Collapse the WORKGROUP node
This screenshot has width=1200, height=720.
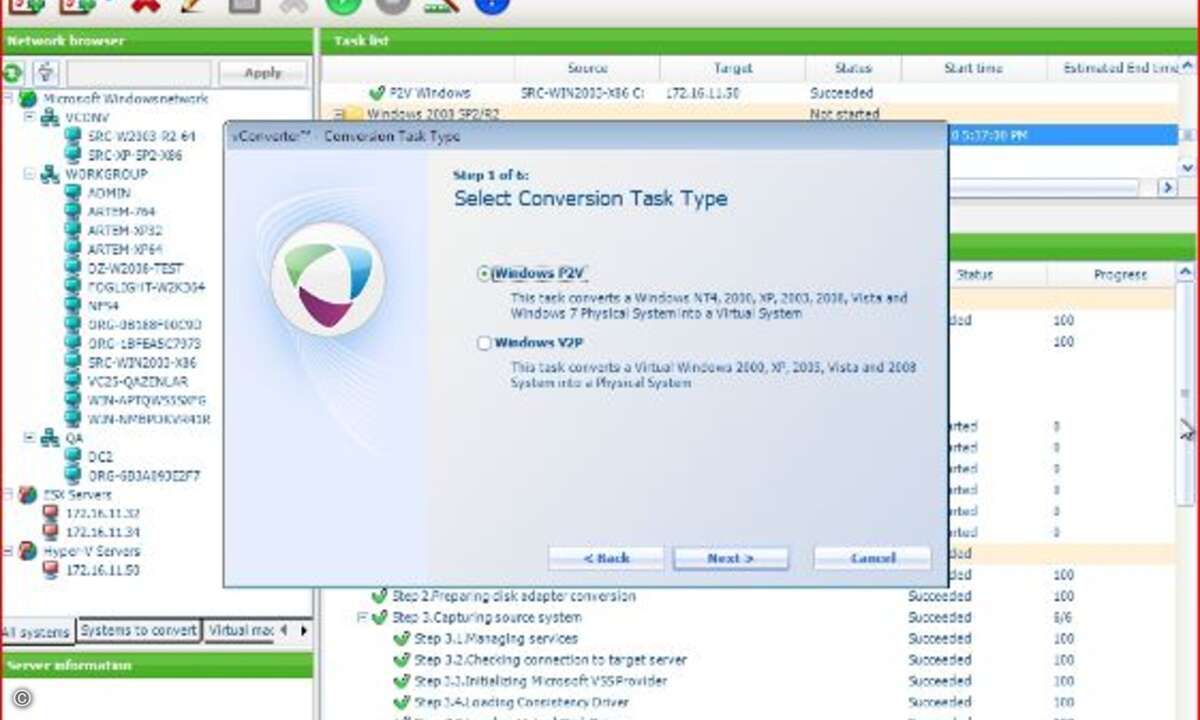29,174
